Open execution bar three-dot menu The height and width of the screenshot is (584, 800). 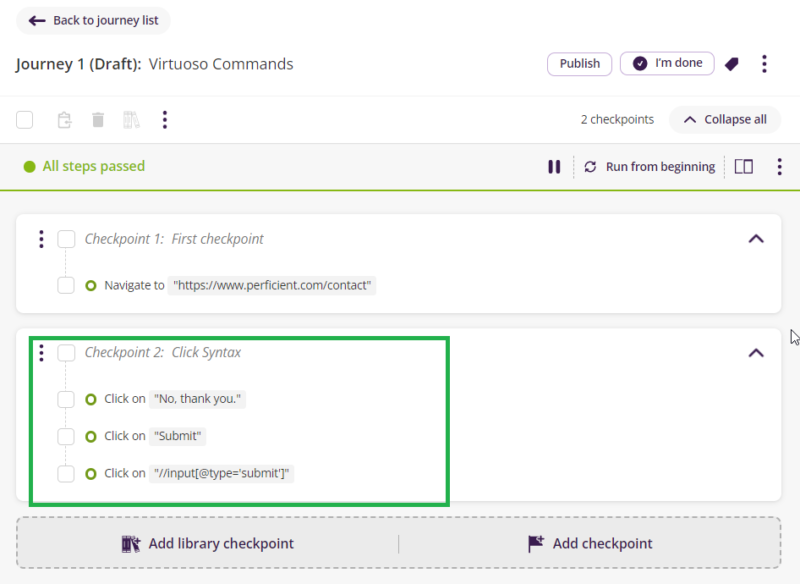[x=779, y=167]
